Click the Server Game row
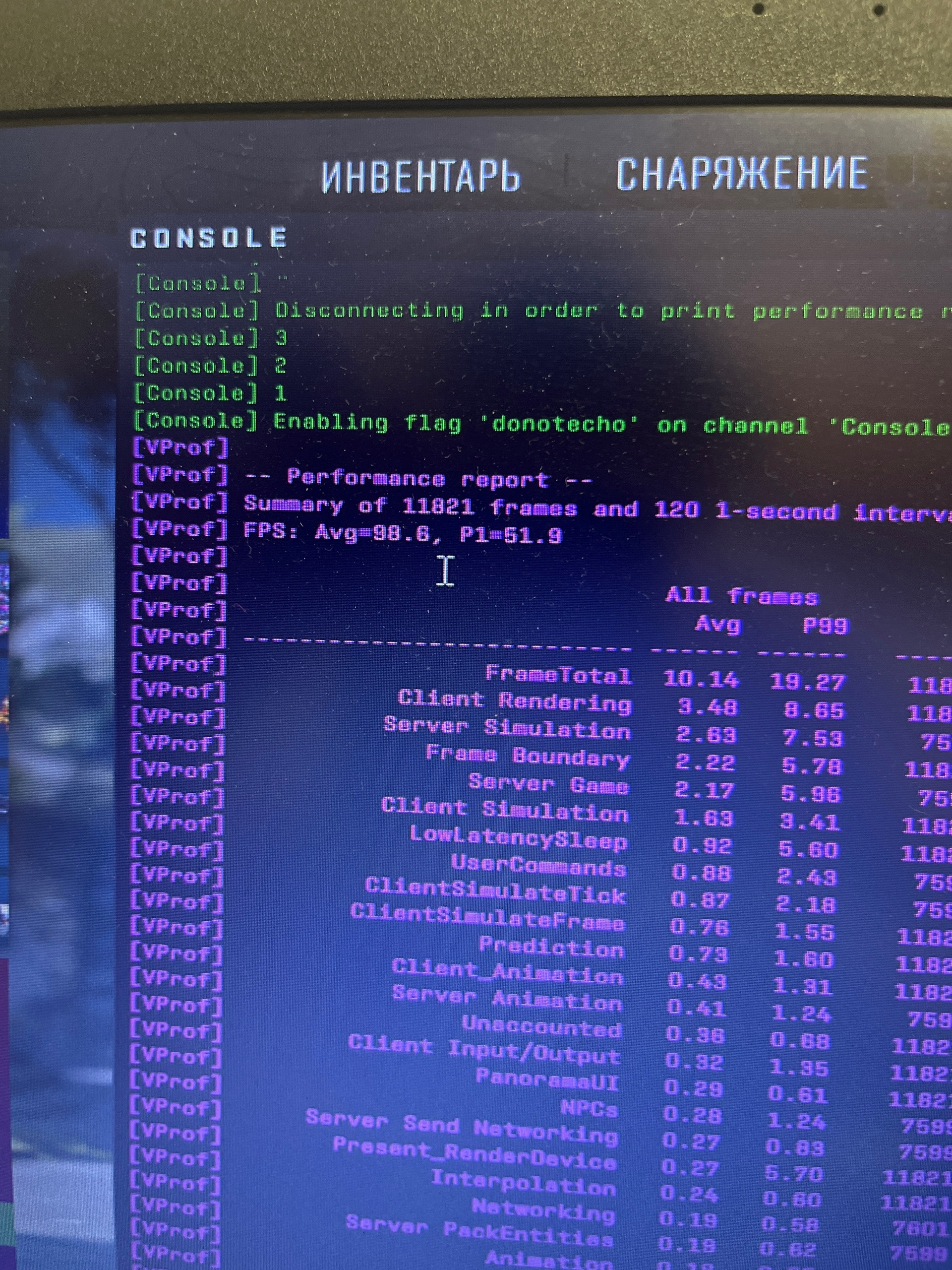The width and height of the screenshot is (952, 1270). (548, 784)
